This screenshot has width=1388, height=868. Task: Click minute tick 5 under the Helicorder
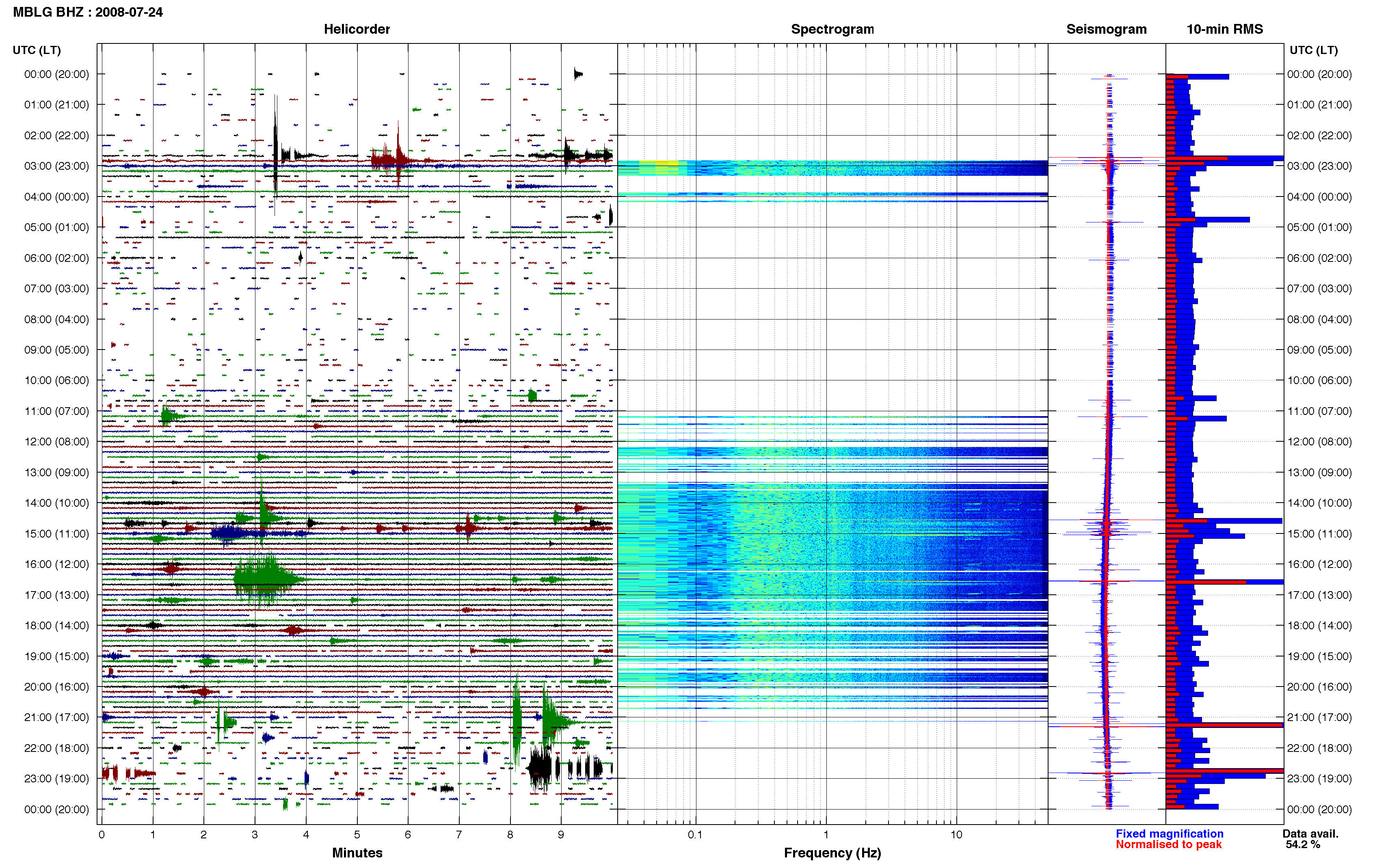pyautogui.click(x=357, y=835)
